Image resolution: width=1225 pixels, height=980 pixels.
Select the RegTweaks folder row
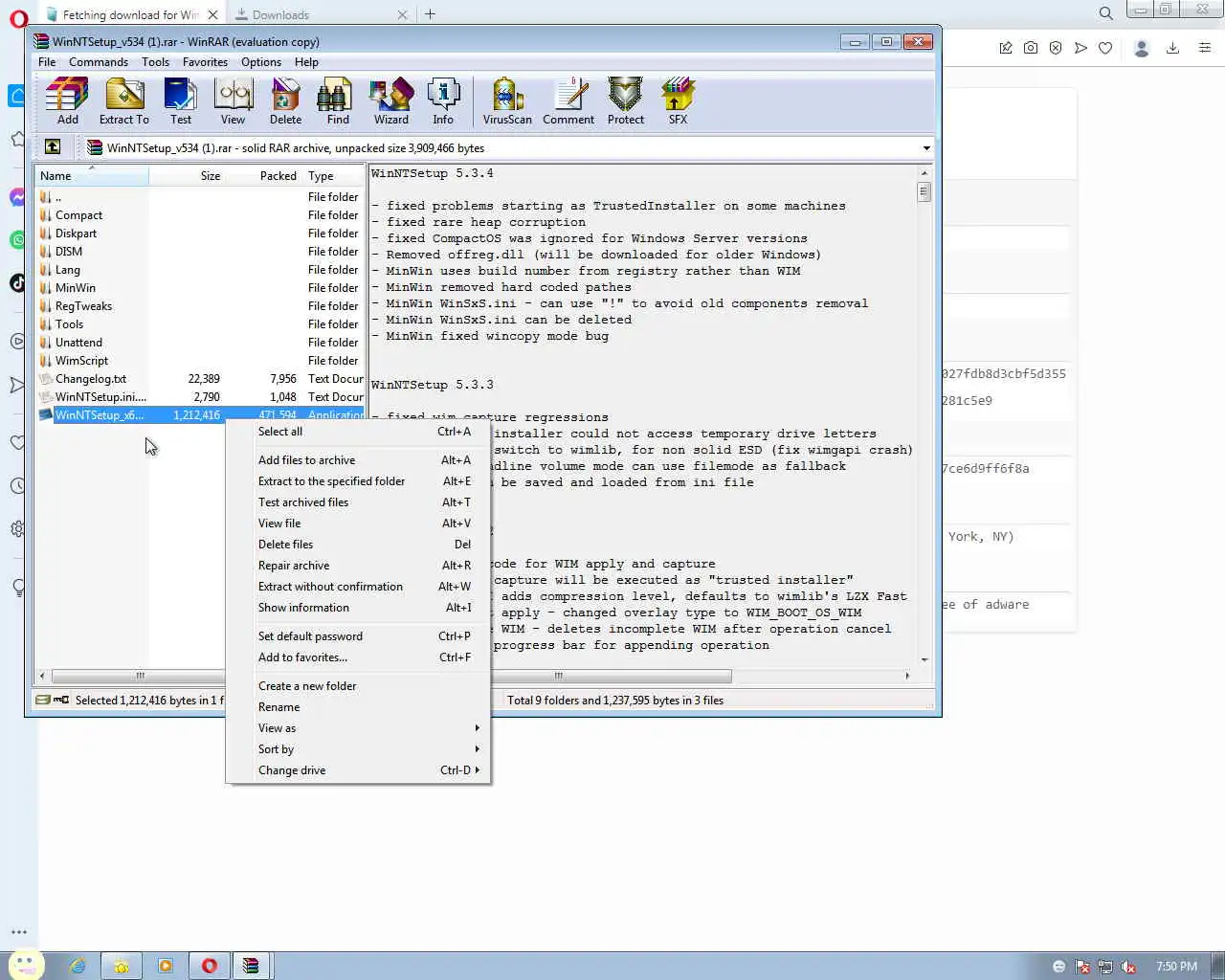coord(200,306)
